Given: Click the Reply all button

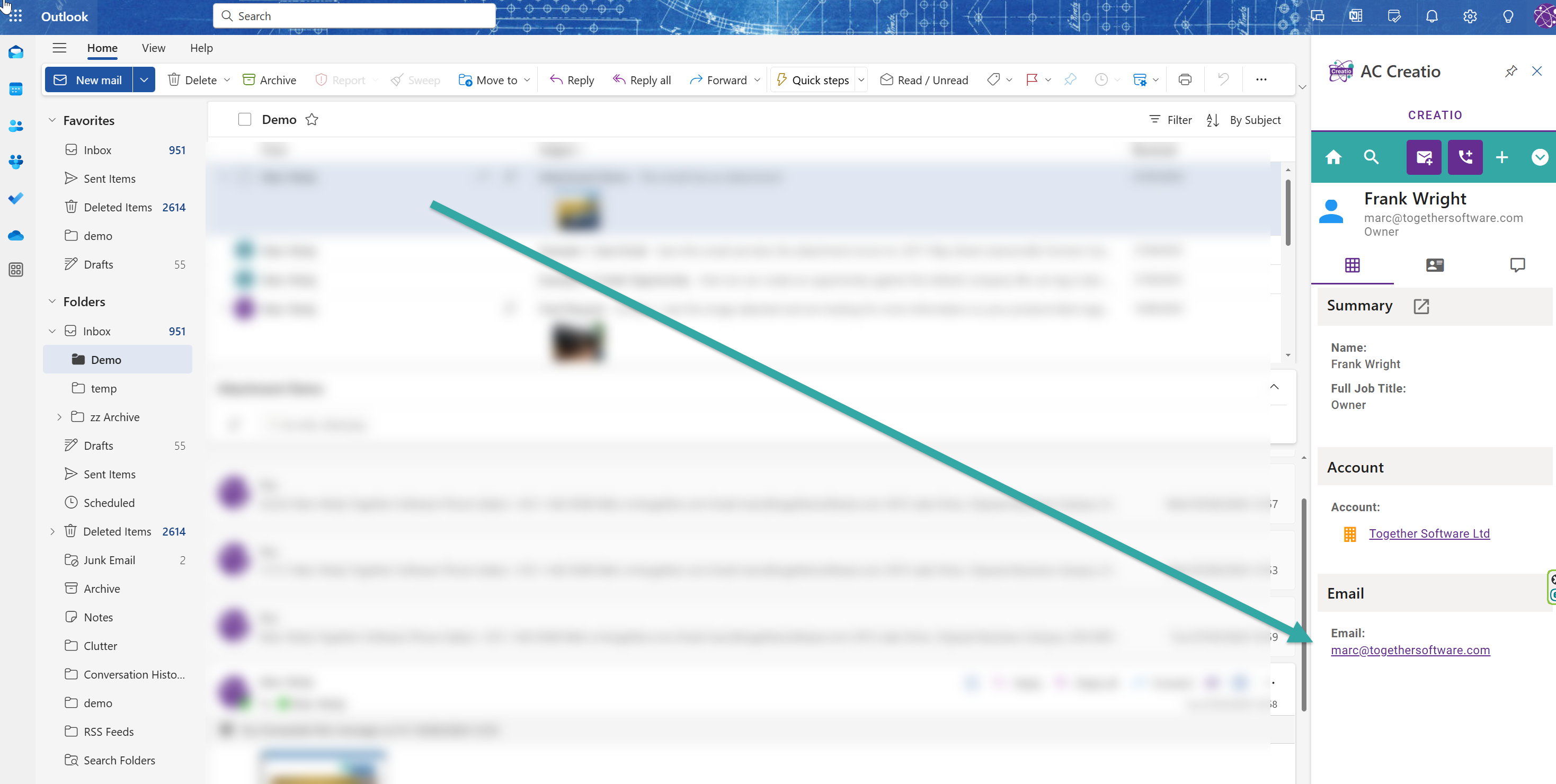Looking at the screenshot, I should [x=642, y=80].
